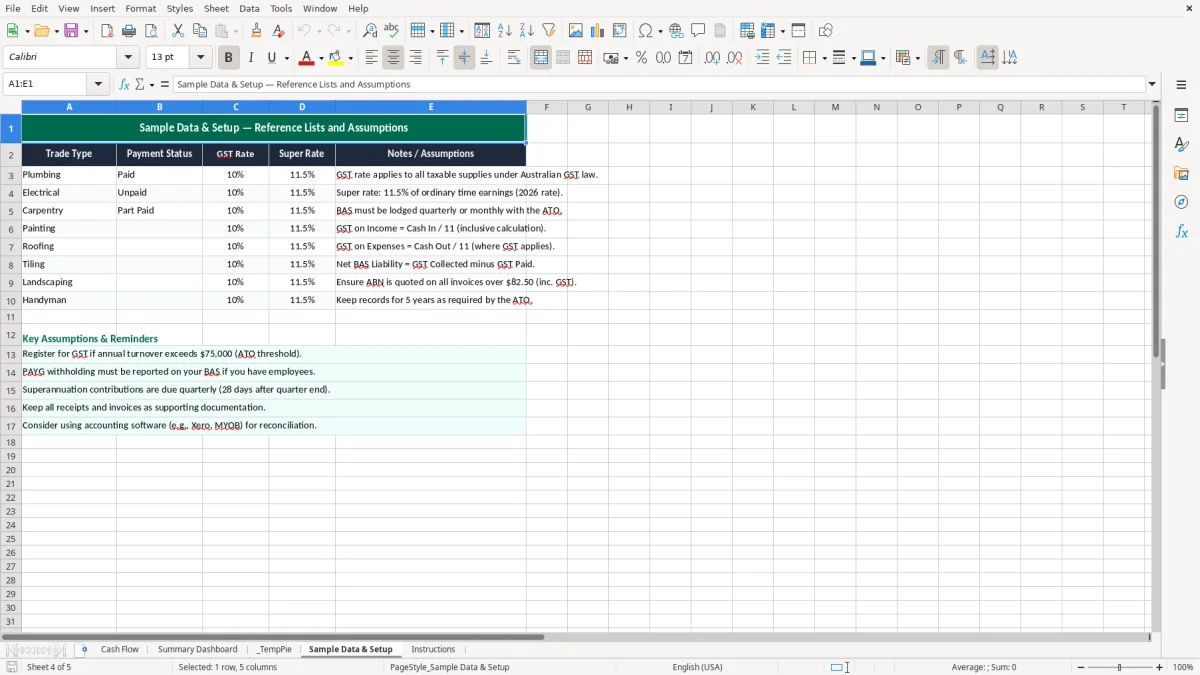Click the Cut scissors icon
Screen dimensions: 1200x675
click(178, 31)
